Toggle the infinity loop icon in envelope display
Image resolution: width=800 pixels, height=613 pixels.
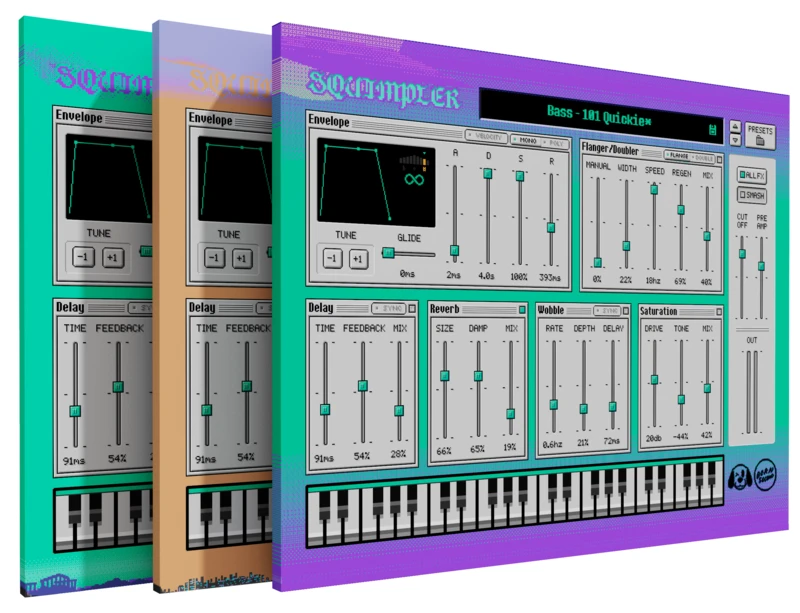[x=414, y=179]
